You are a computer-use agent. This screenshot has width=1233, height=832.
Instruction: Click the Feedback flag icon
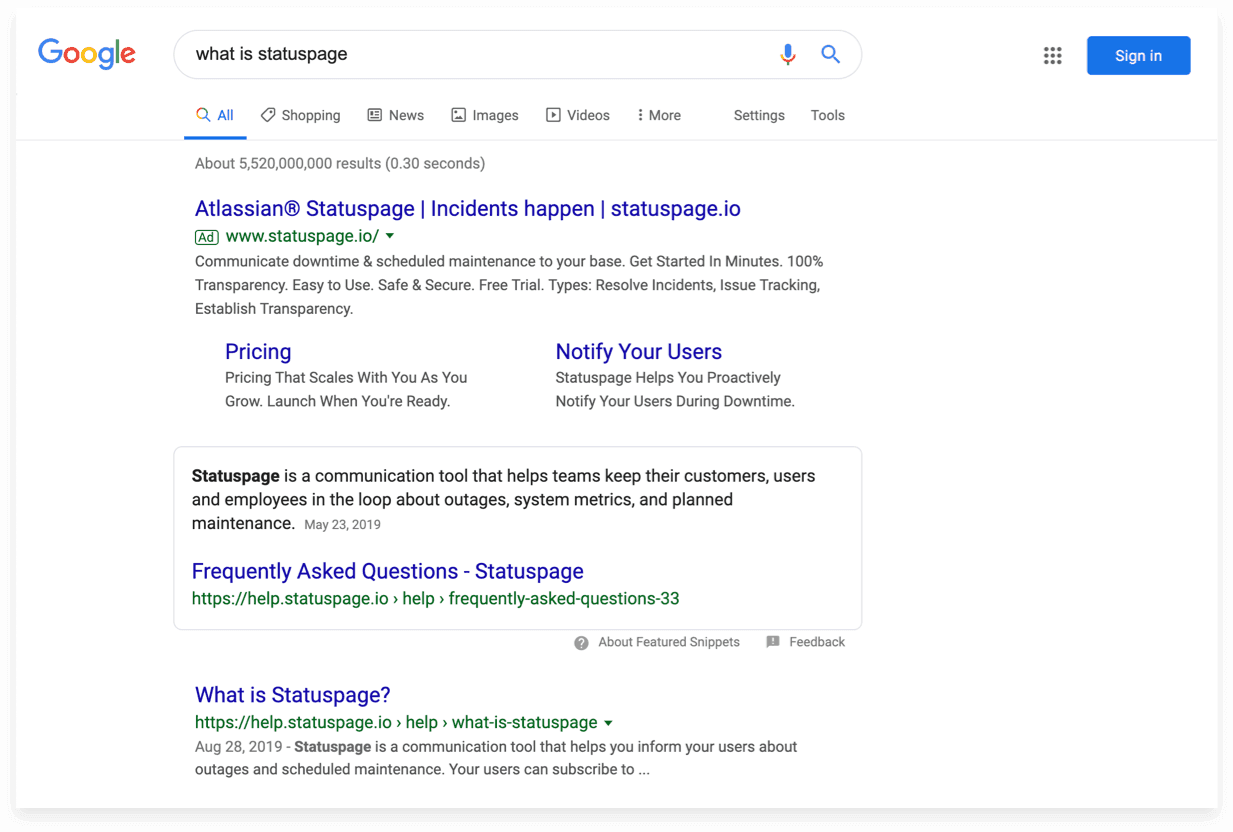coord(772,641)
